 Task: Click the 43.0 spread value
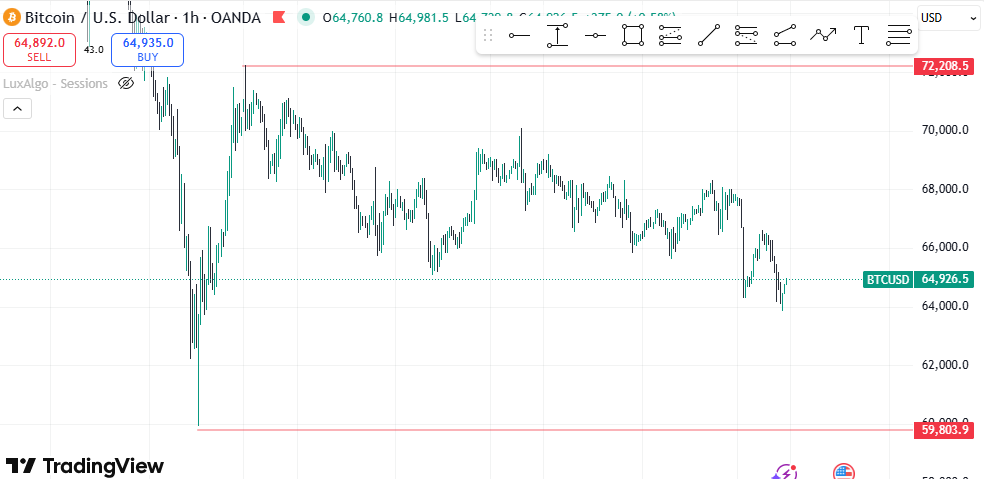(94, 50)
